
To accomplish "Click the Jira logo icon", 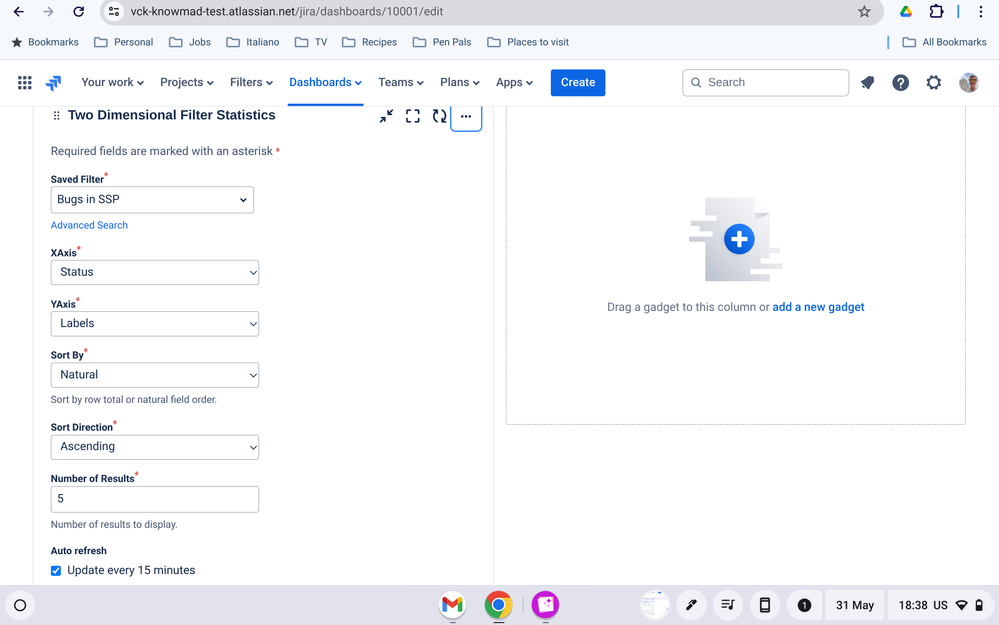I will tap(54, 82).
